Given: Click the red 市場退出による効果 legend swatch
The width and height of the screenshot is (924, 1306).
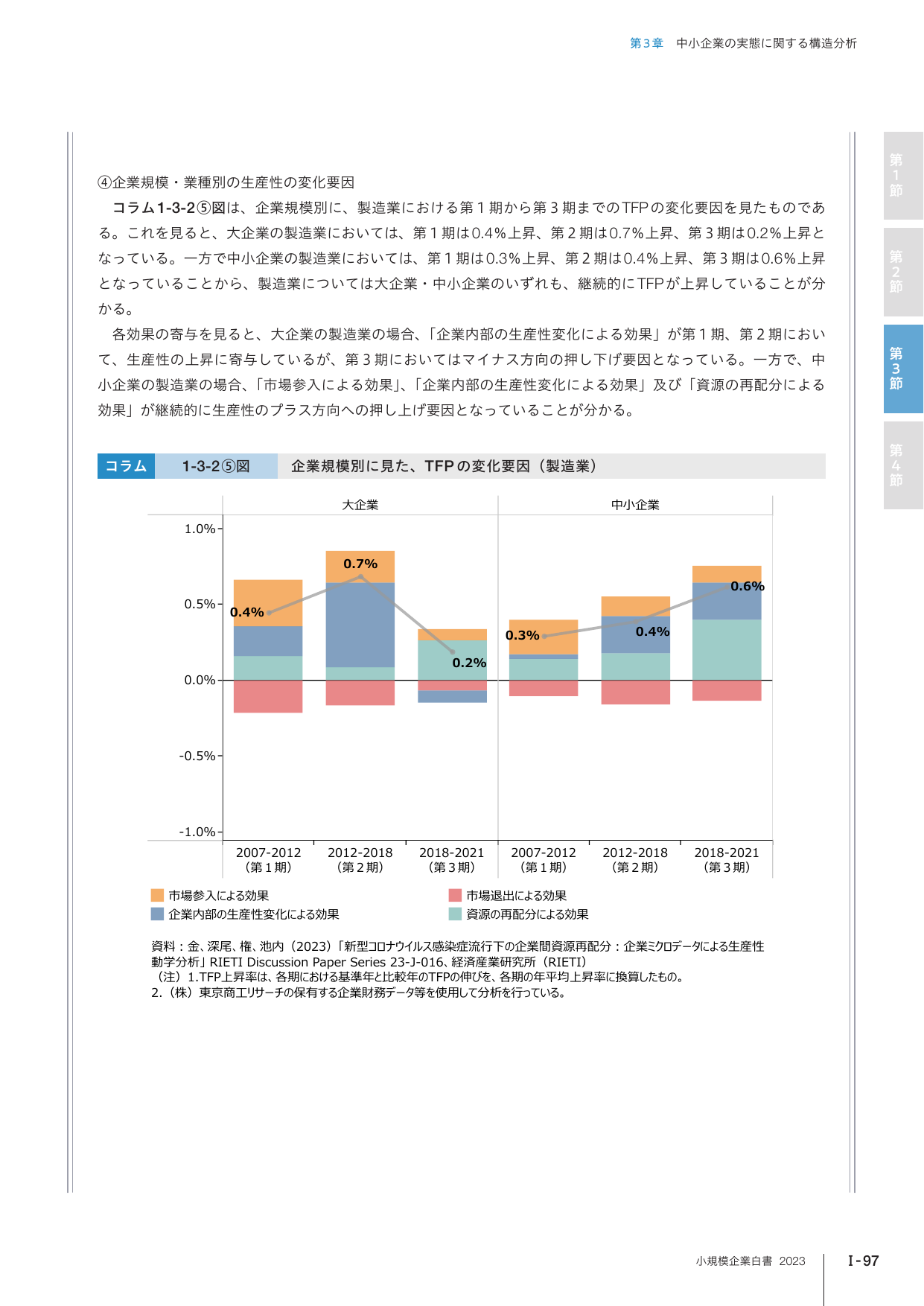Looking at the screenshot, I should 455,895.
